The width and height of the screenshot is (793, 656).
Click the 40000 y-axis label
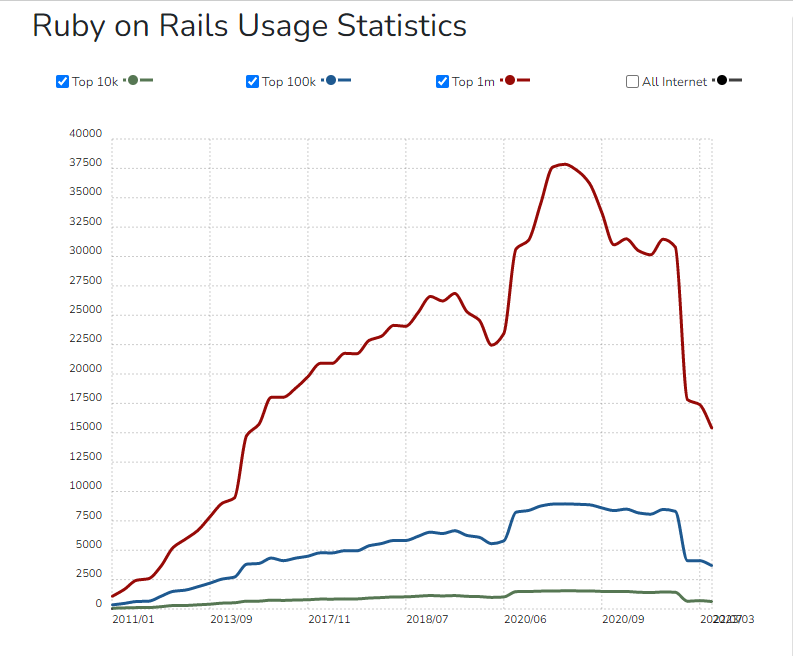[x=85, y=134]
